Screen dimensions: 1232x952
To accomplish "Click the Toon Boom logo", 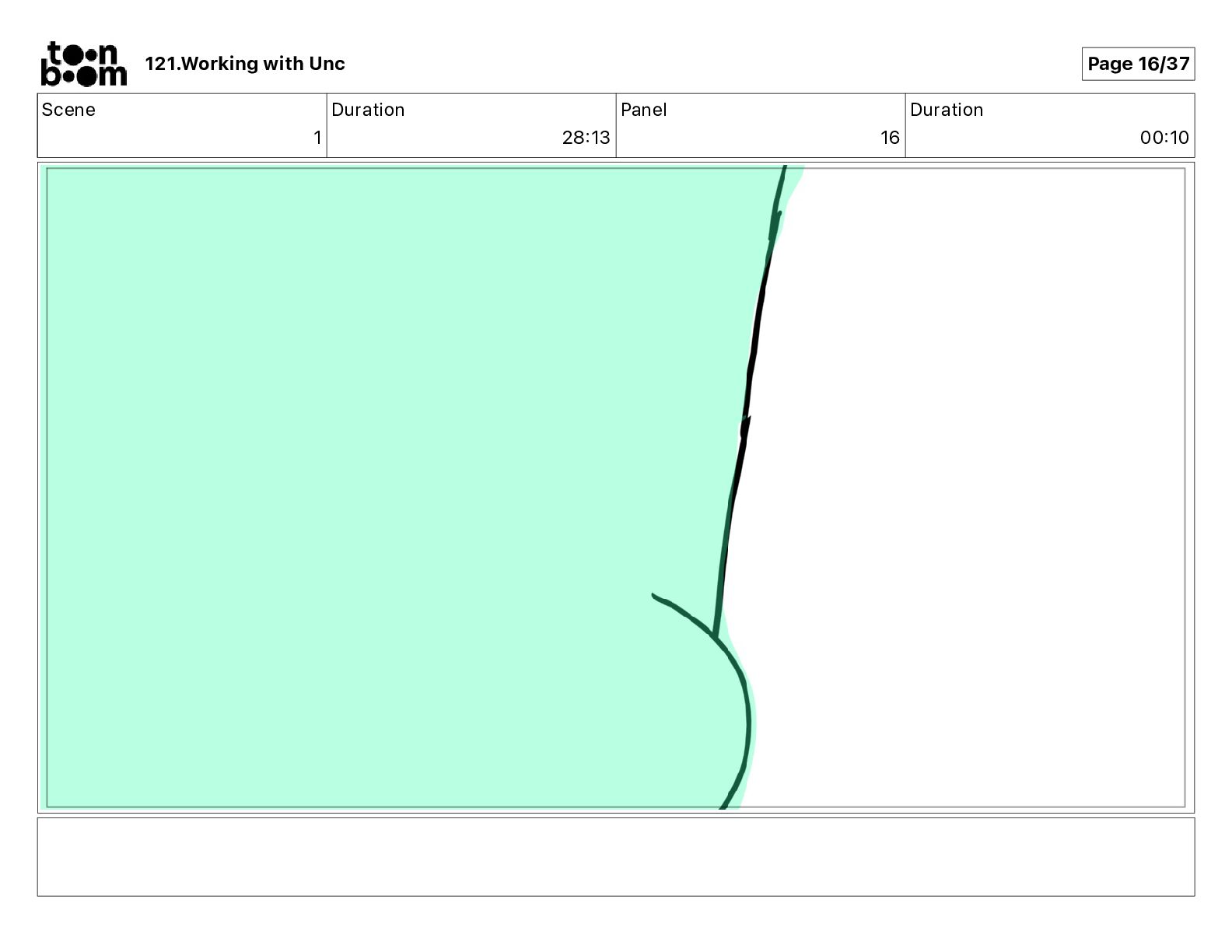I will 83,64.
